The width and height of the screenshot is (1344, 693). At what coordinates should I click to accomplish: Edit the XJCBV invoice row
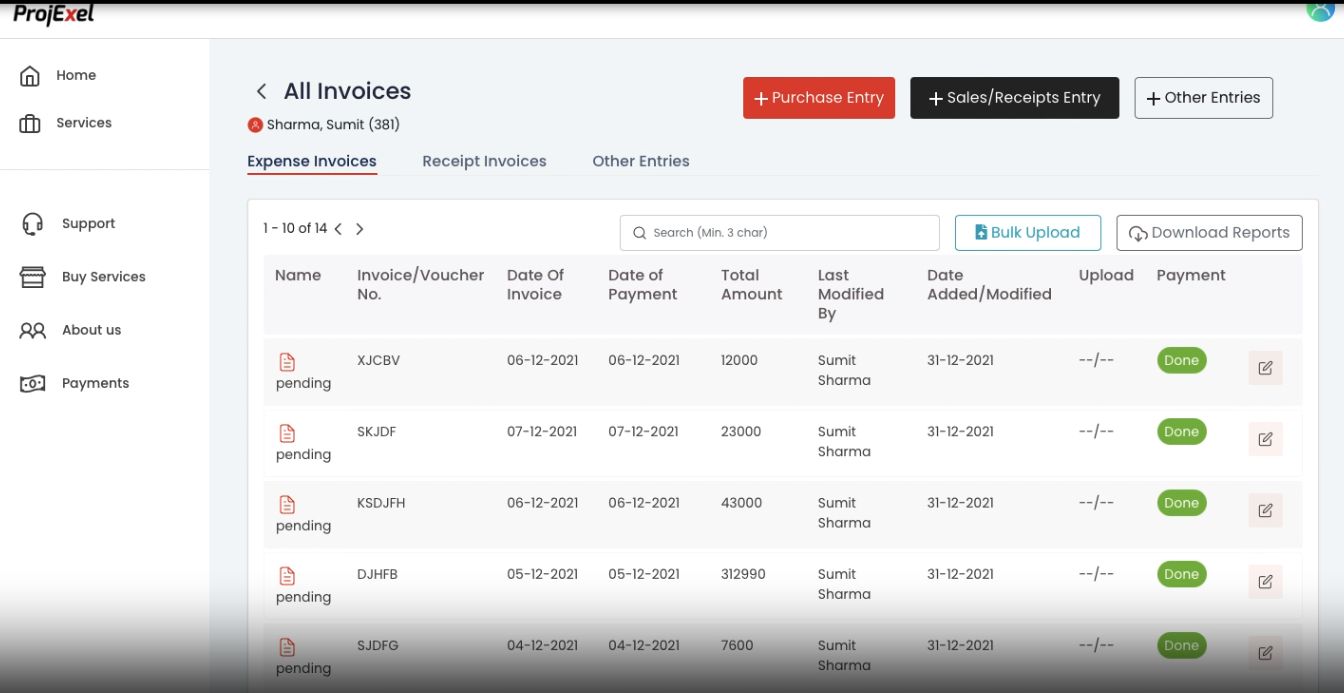[x=1265, y=368]
